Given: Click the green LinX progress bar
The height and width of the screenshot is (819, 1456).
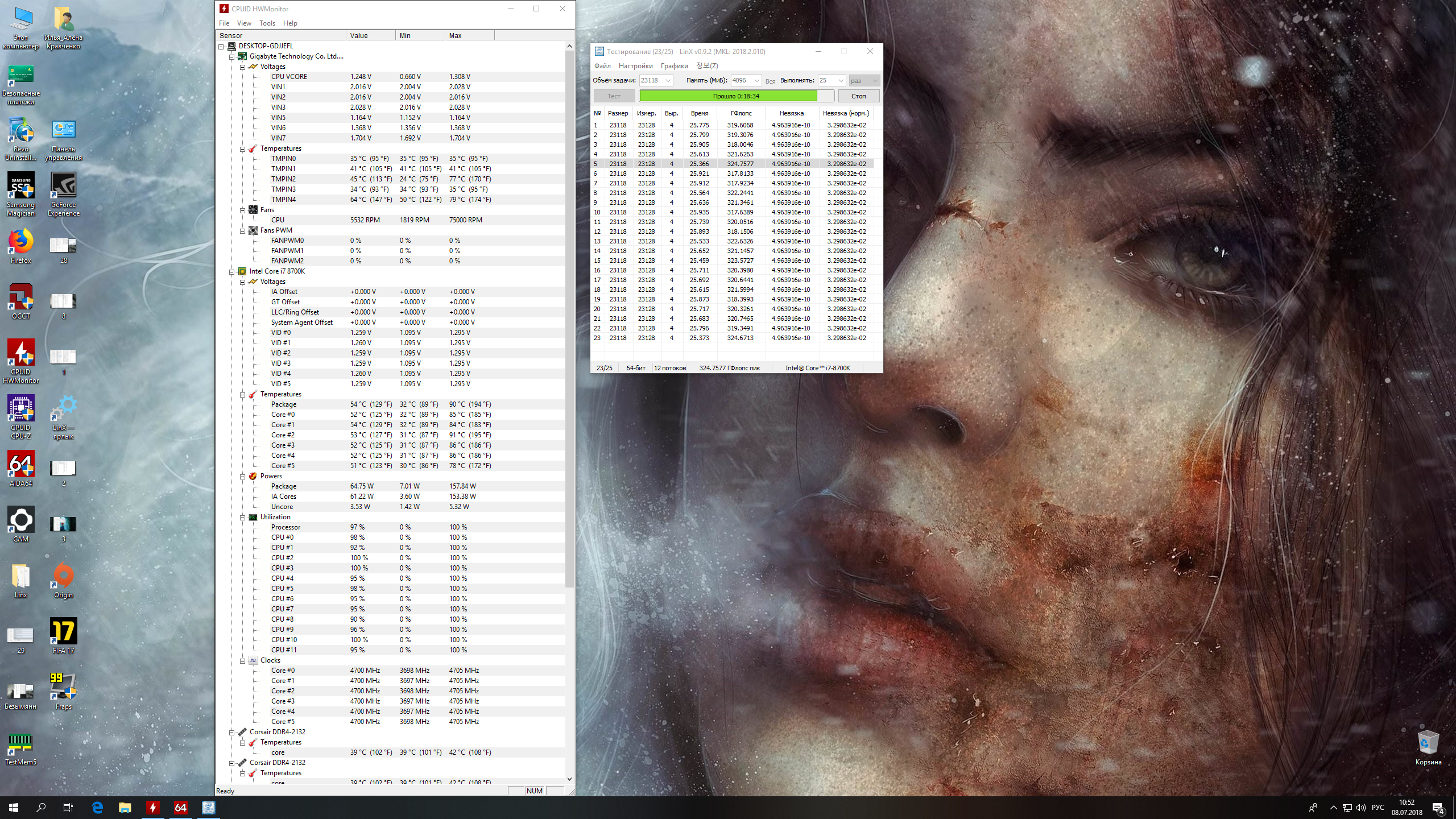Looking at the screenshot, I should click(x=728, y=96).
